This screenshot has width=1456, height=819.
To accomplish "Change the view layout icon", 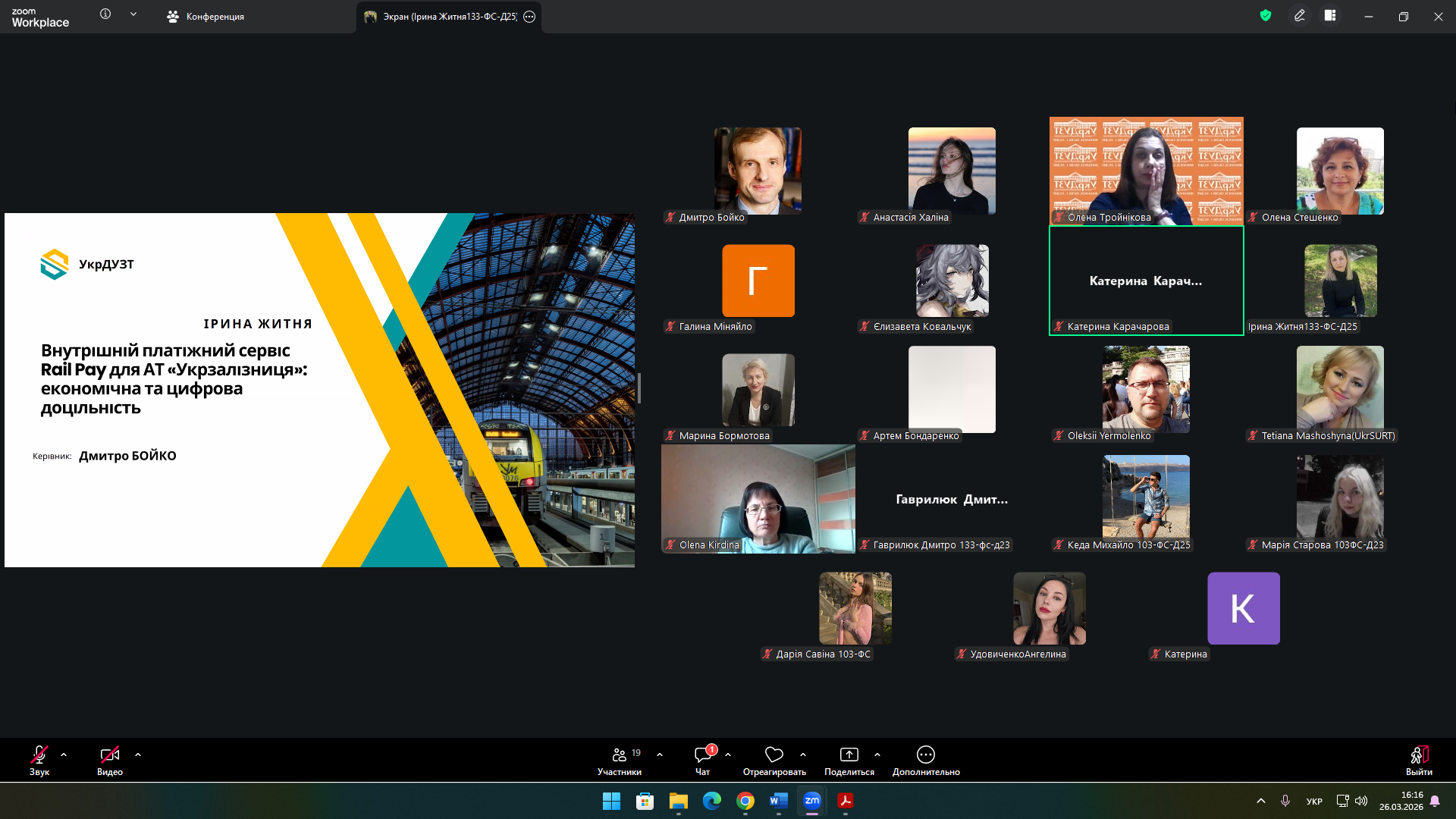I will click(x=1330, y=16).
